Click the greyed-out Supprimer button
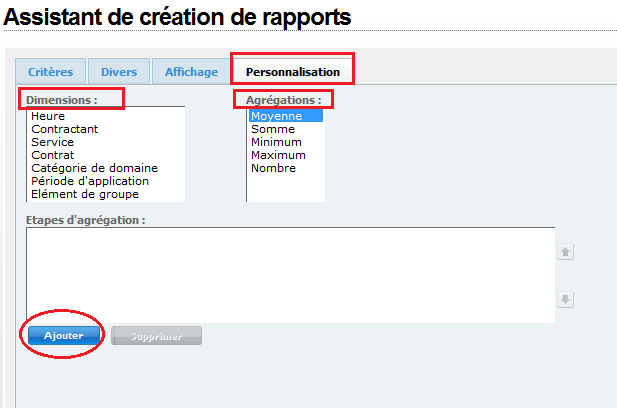The image size is (617, 408). click(x=157, y=336)
